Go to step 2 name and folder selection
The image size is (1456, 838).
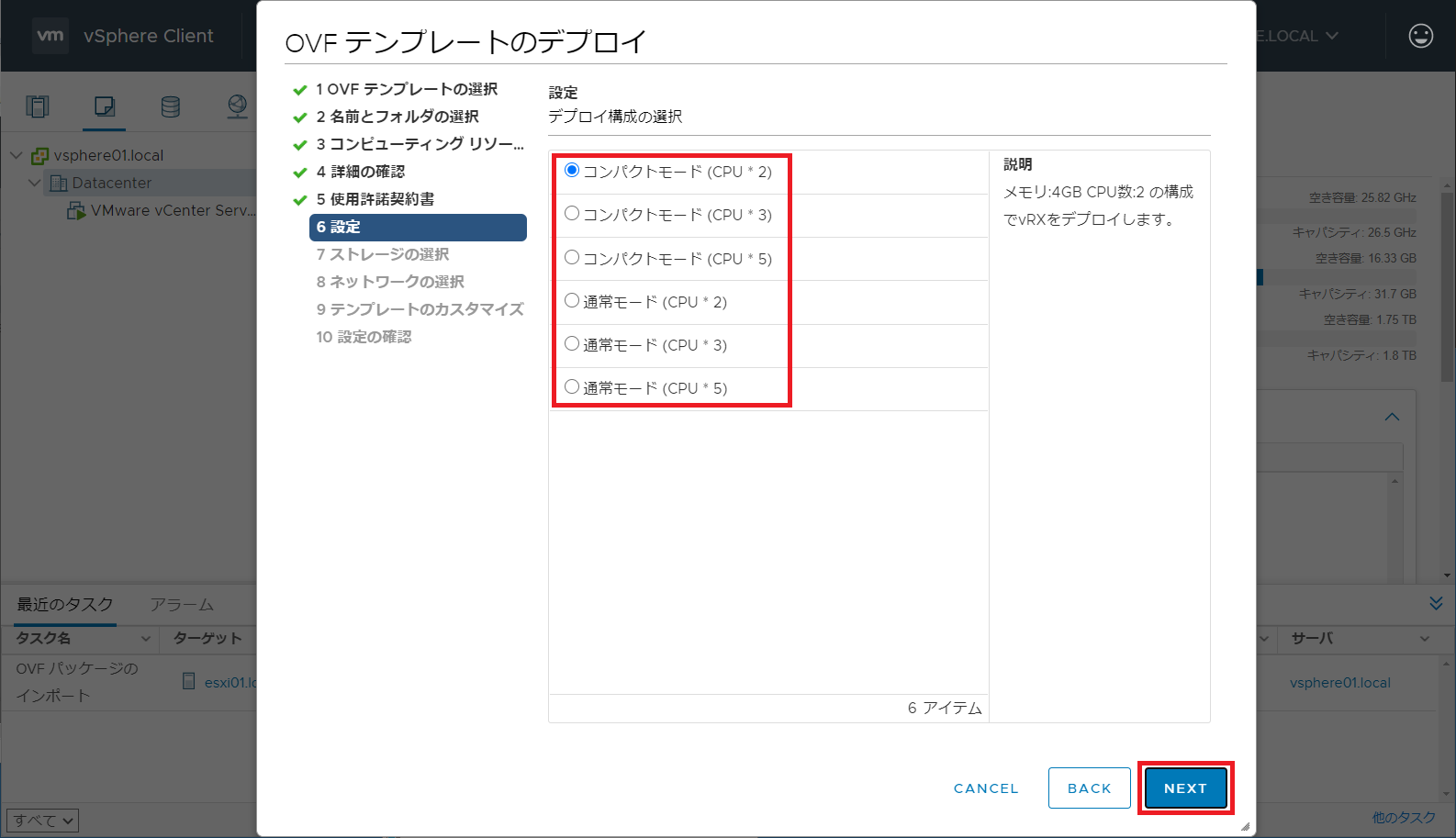click(x=398, y=117)
